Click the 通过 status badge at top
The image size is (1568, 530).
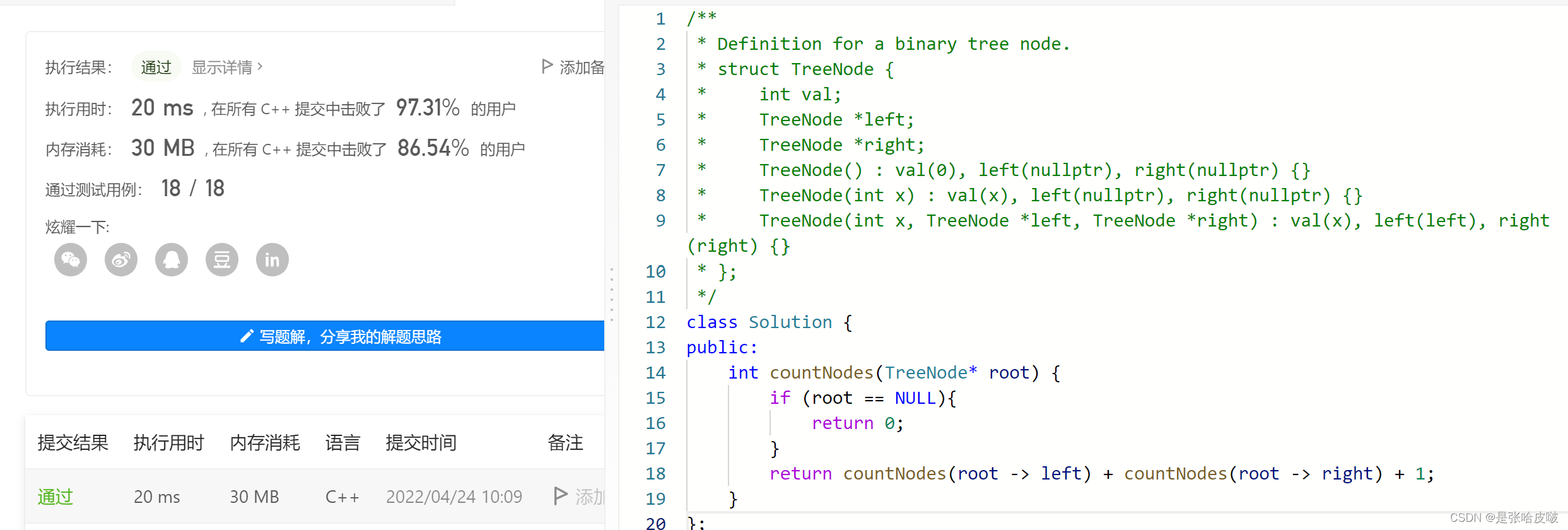click(156, 67)
